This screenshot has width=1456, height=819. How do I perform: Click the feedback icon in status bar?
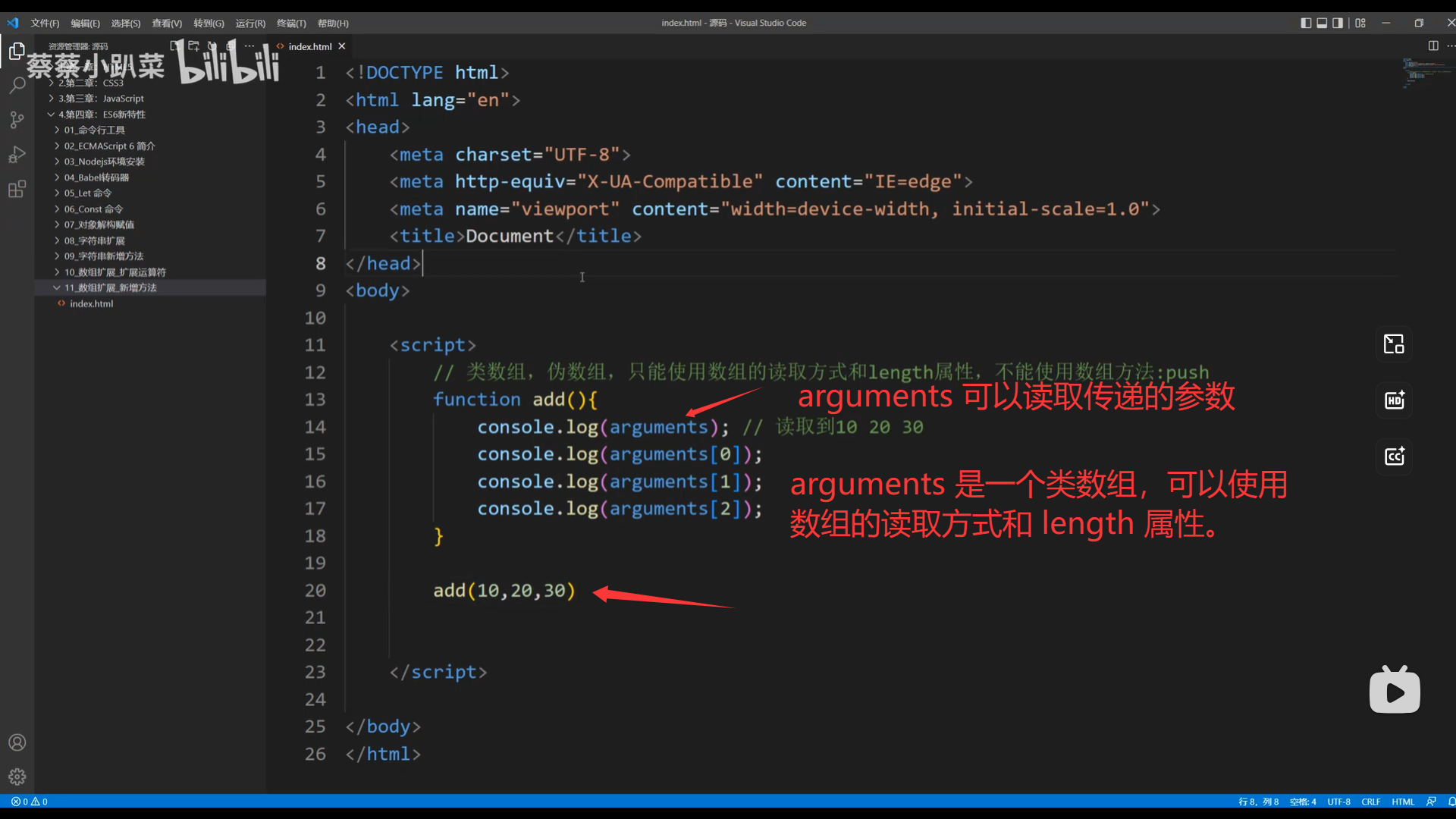(x=1431, y=802)
